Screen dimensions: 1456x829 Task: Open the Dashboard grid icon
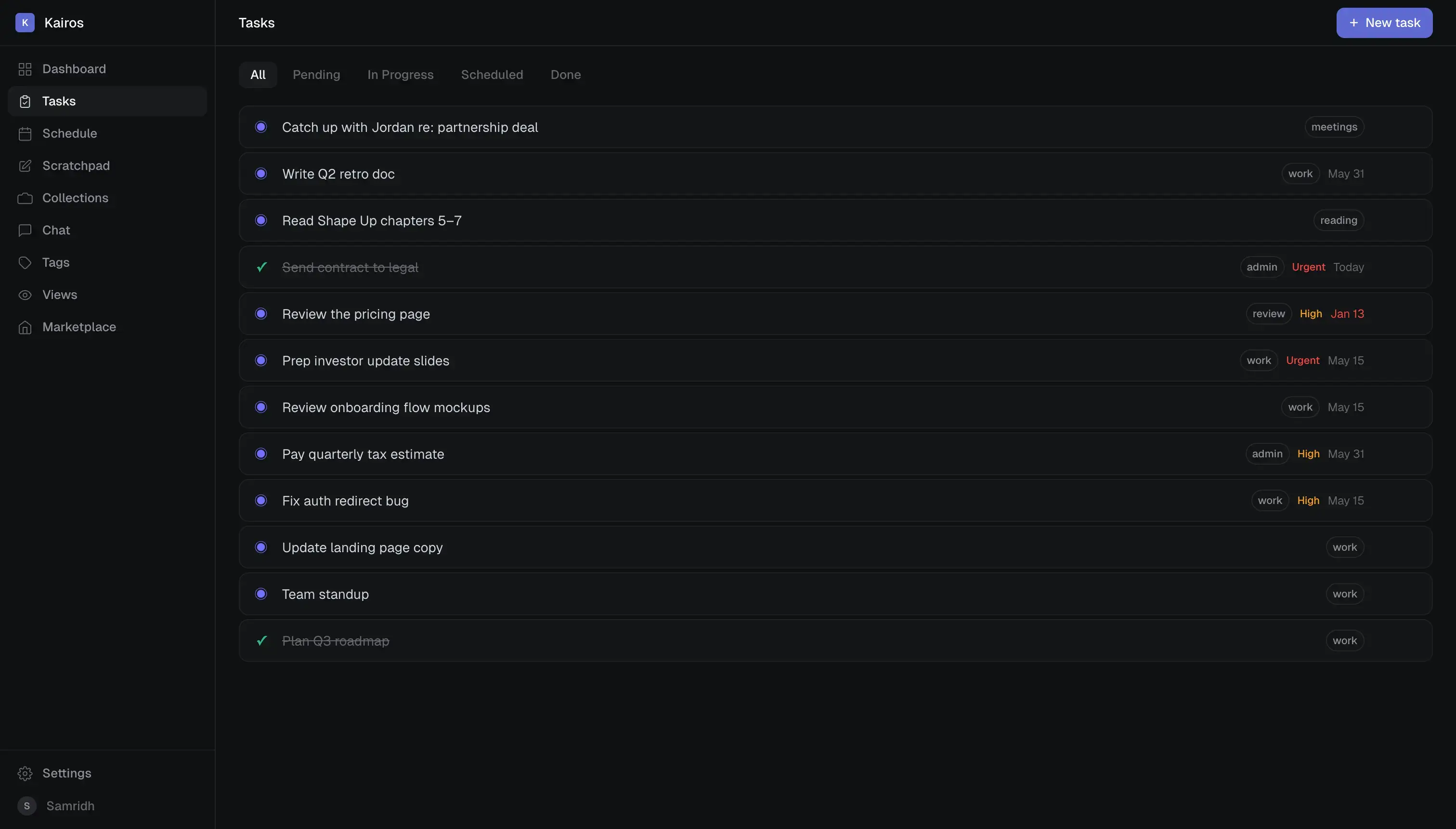[25, 69]
